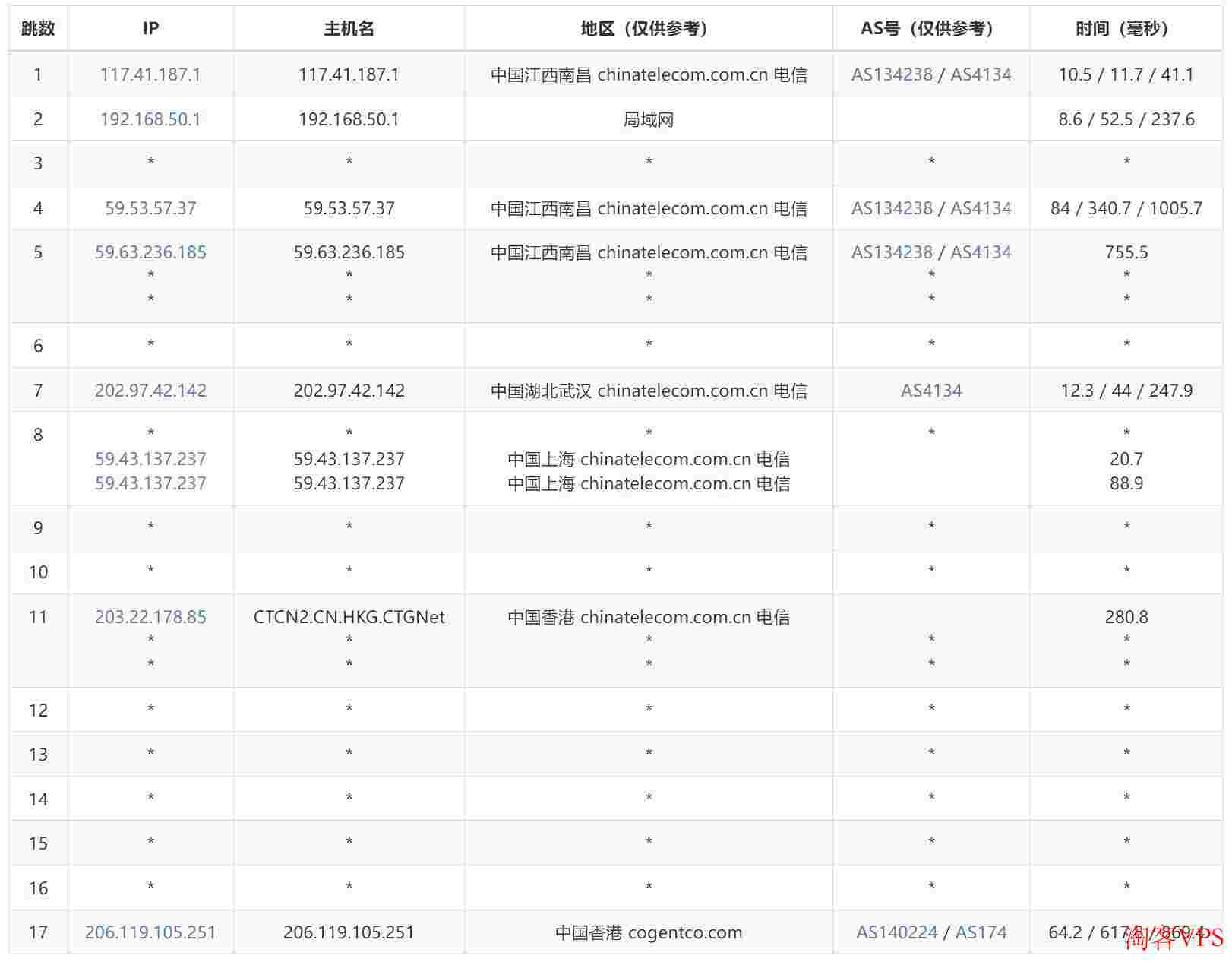The image size is (1232, 962).
Task: Click hop number 17
Action: [x=38, y=932]
